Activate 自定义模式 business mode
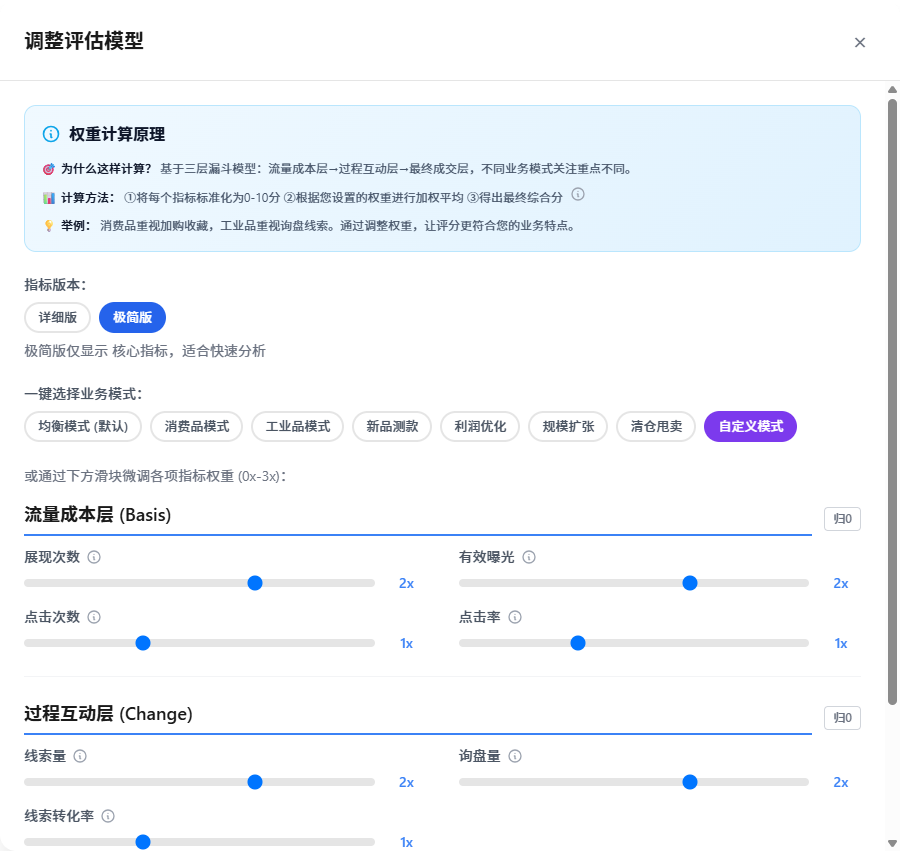This screenshot has height=851, width=900. [750, 426]
